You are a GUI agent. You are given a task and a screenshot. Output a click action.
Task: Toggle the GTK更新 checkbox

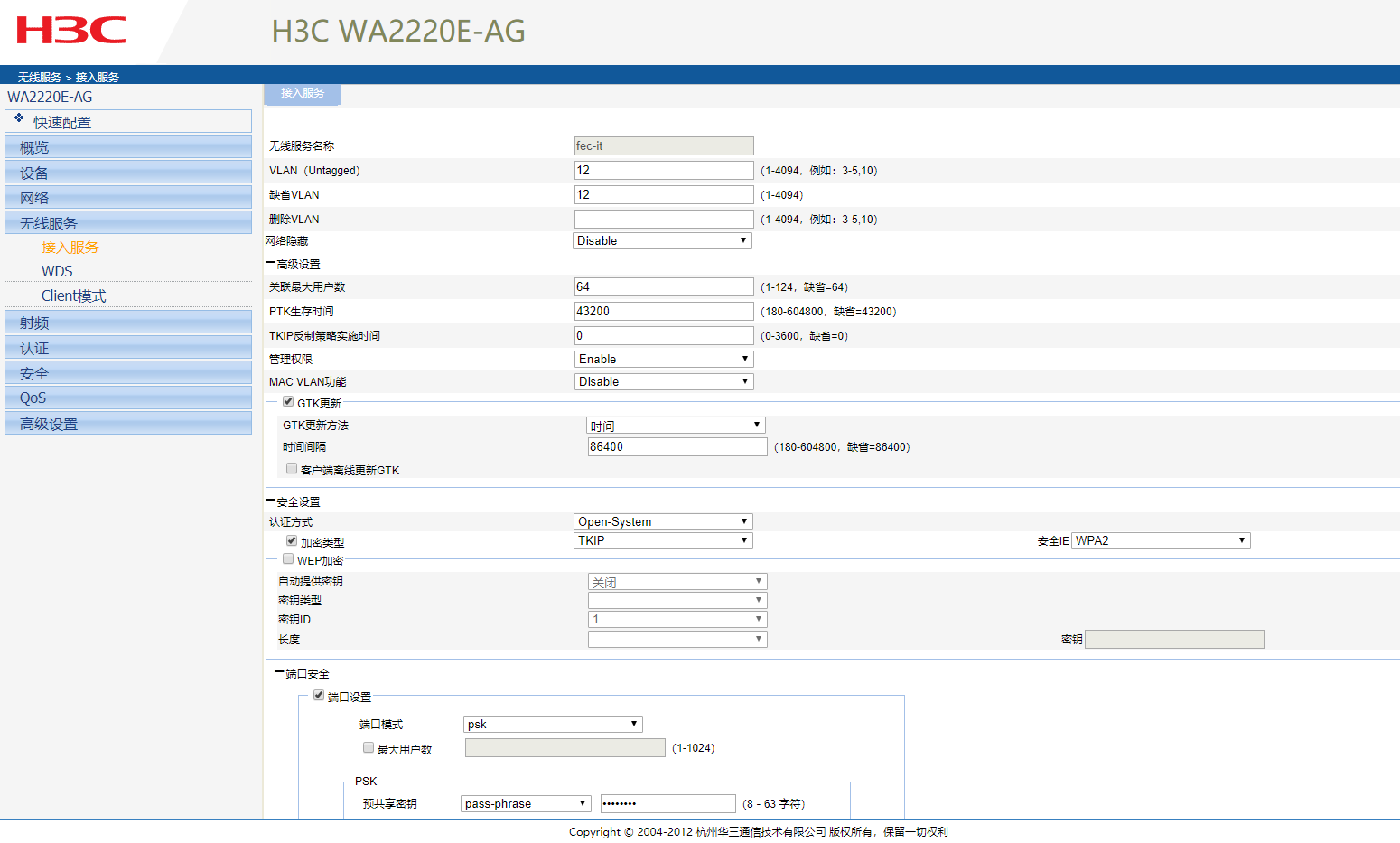[288, 402]
